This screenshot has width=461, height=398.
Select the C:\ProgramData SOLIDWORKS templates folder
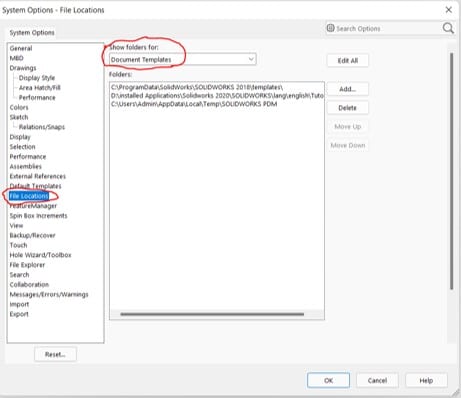point(197,87)
